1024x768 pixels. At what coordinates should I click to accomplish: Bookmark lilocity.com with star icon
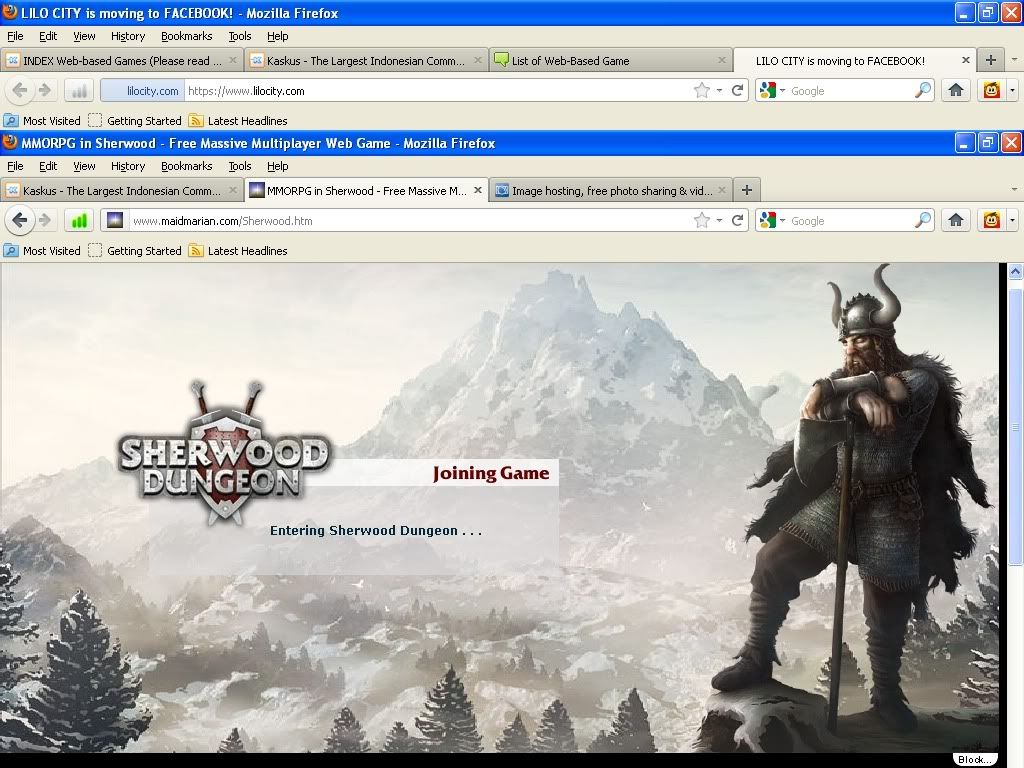point(701,91)
